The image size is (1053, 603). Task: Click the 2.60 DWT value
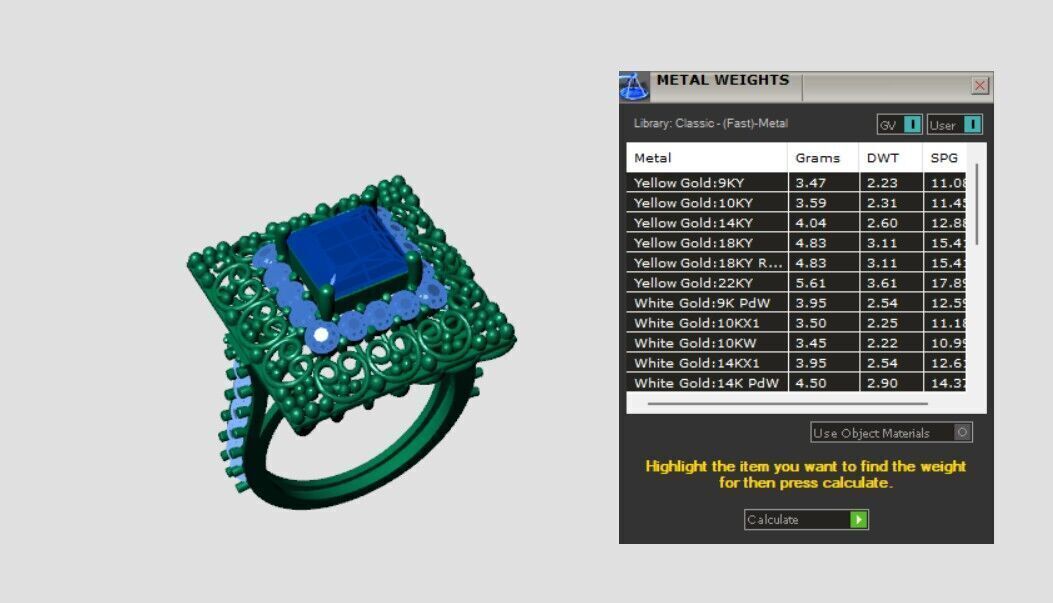[x=882, y=223]
